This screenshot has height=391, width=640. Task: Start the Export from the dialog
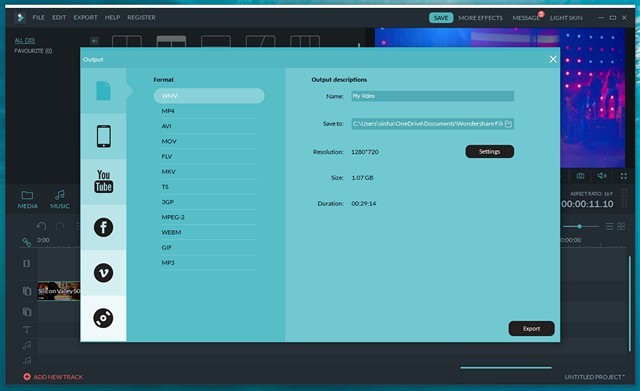click(x=531, y=329)
